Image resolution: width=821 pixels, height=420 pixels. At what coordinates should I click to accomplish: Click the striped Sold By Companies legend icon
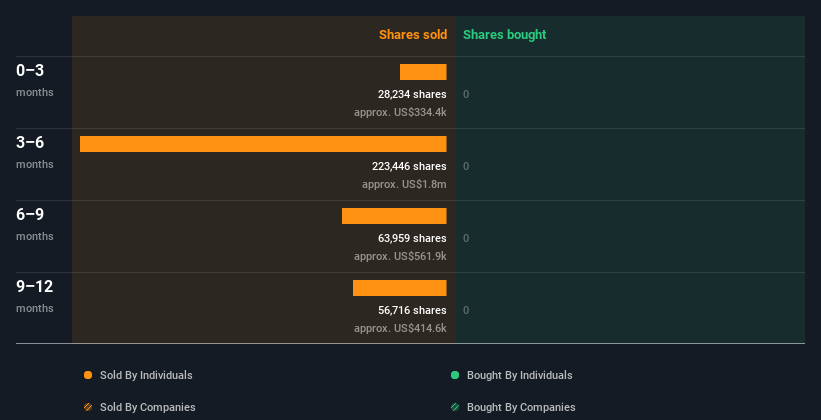point(88,407)
